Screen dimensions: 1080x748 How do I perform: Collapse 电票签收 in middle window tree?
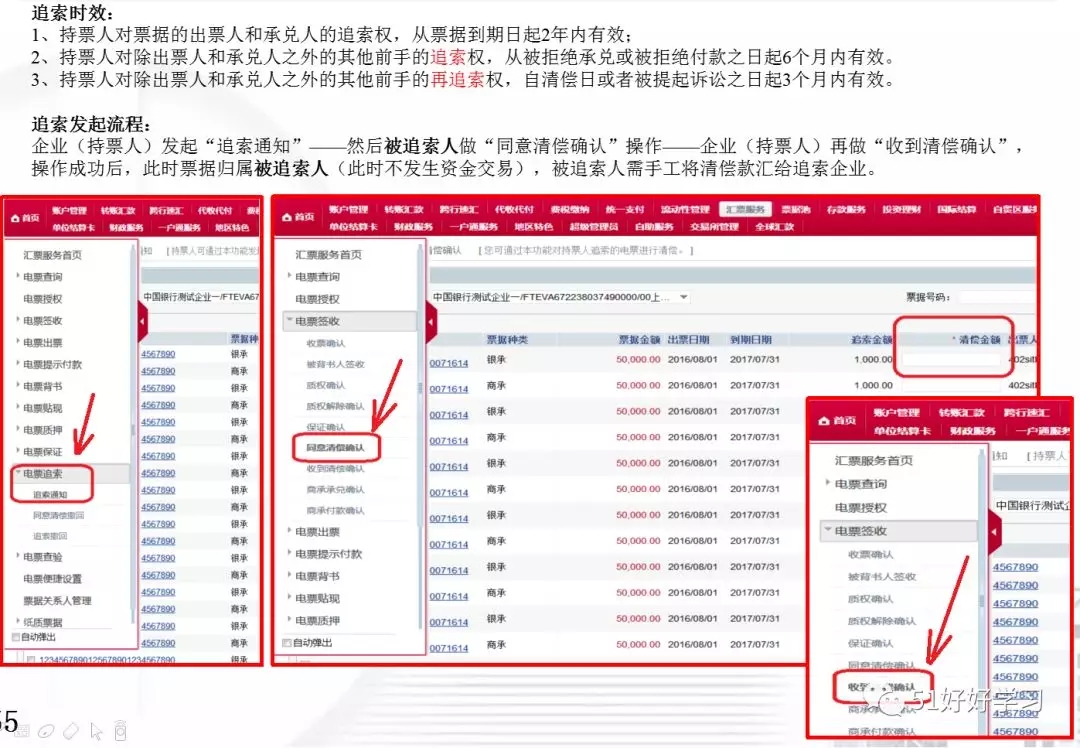point(289,320)
